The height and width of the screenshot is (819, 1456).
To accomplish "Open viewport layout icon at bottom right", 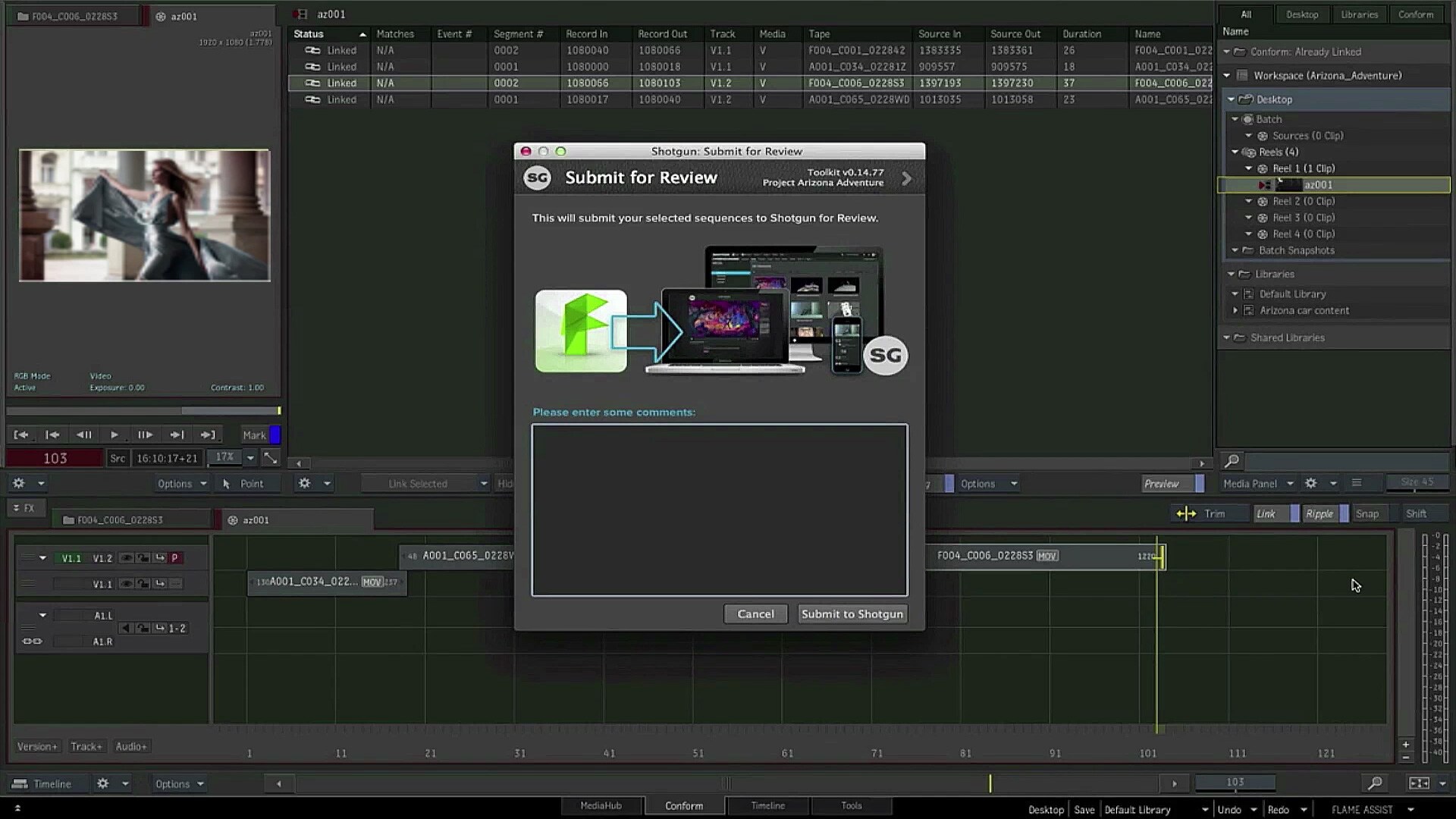I will (x=1419, y=783).
